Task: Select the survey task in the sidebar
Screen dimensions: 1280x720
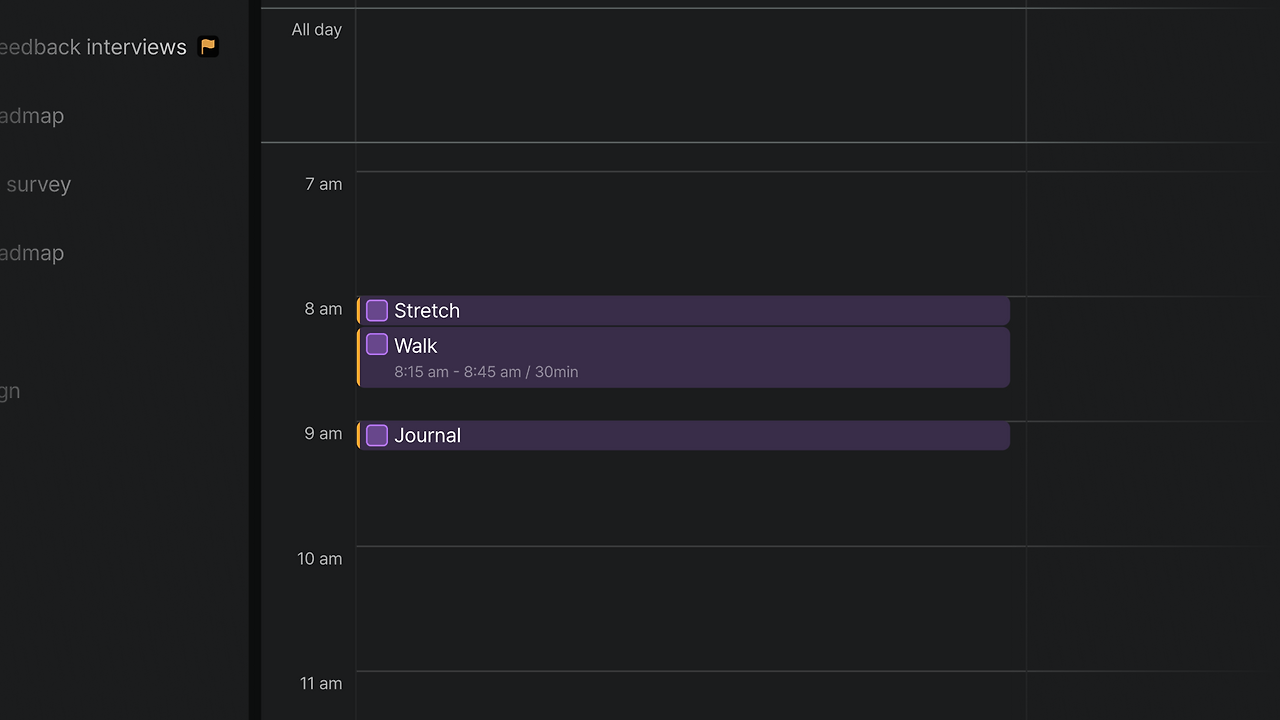Action: [38, 185]
